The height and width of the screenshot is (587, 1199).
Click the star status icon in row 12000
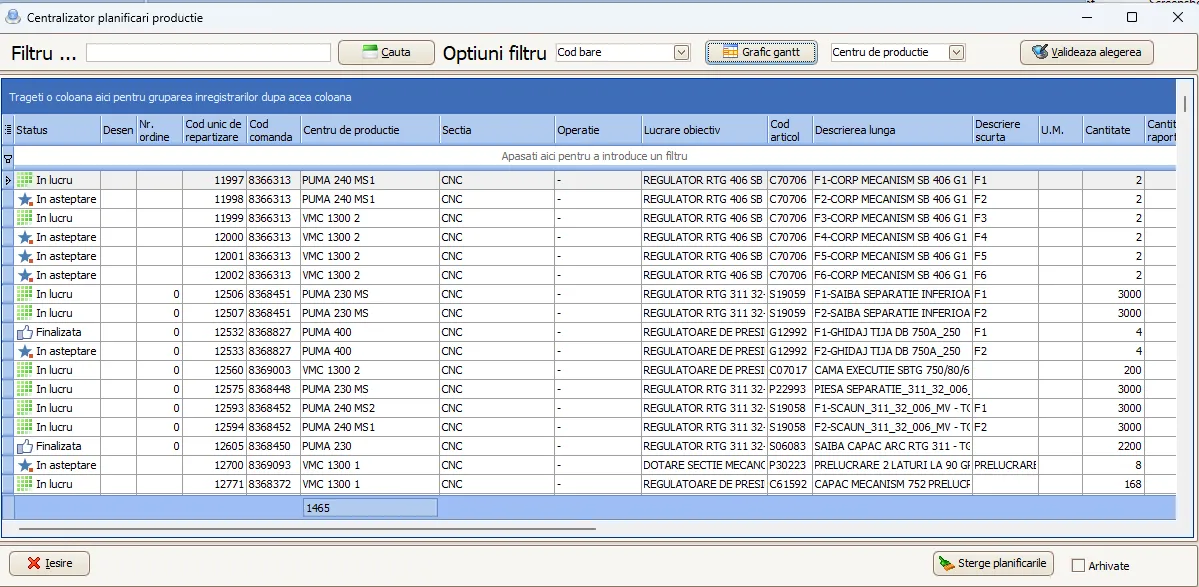(25, 237)
